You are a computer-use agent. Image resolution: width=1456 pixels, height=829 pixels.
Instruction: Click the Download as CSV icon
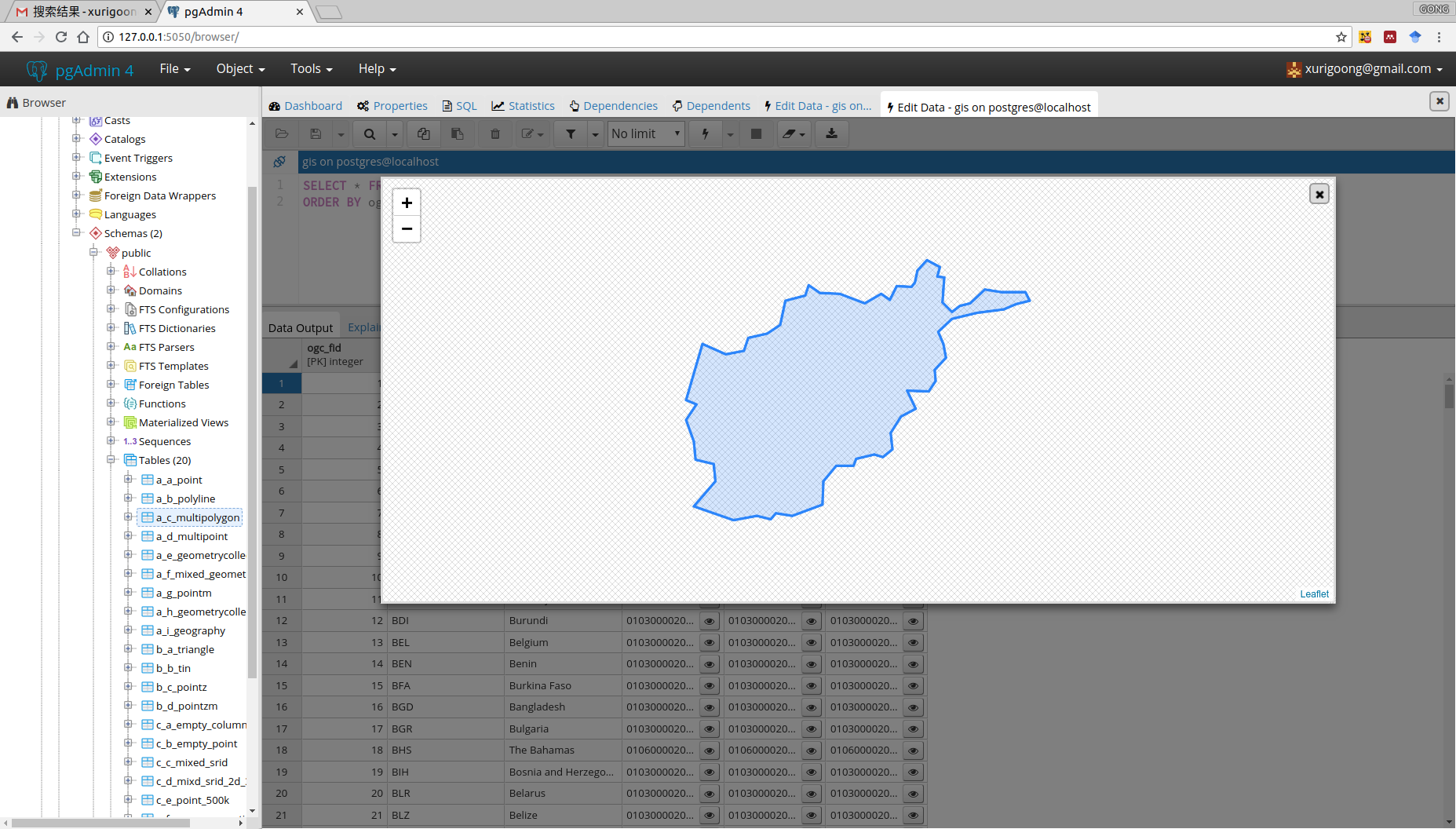[831, 134]
